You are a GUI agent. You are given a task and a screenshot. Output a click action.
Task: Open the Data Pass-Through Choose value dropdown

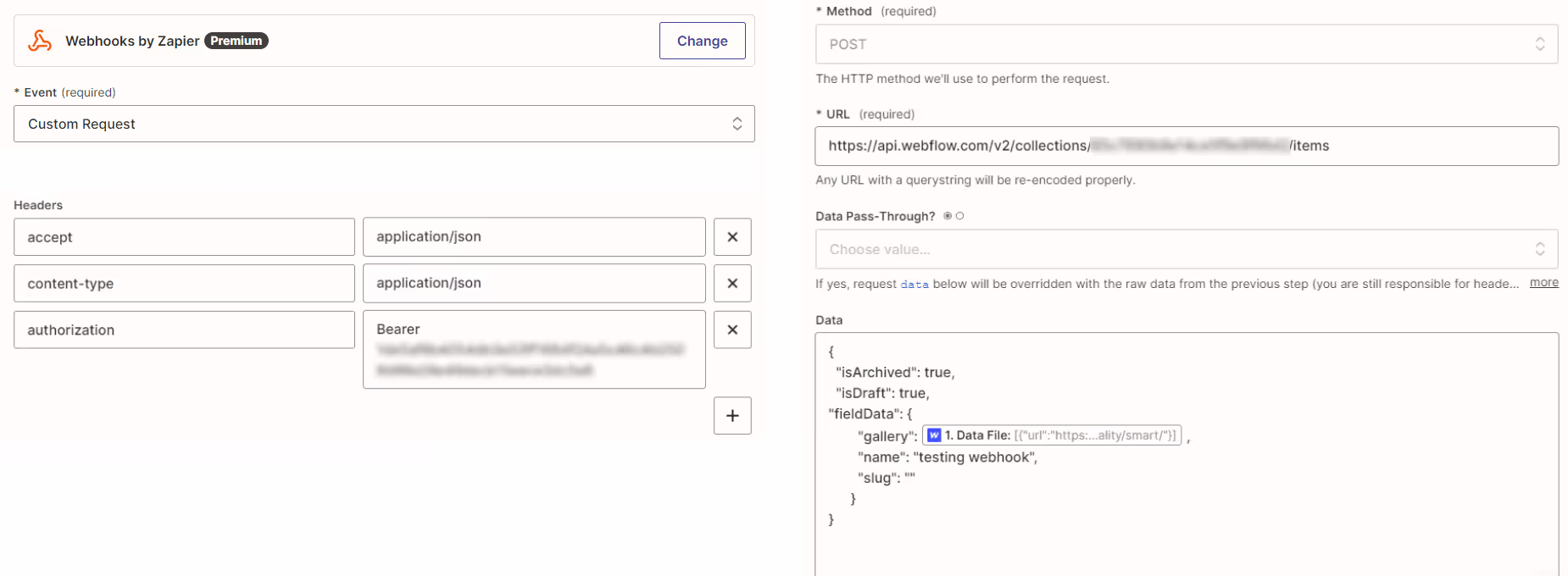click(1187, 249)
